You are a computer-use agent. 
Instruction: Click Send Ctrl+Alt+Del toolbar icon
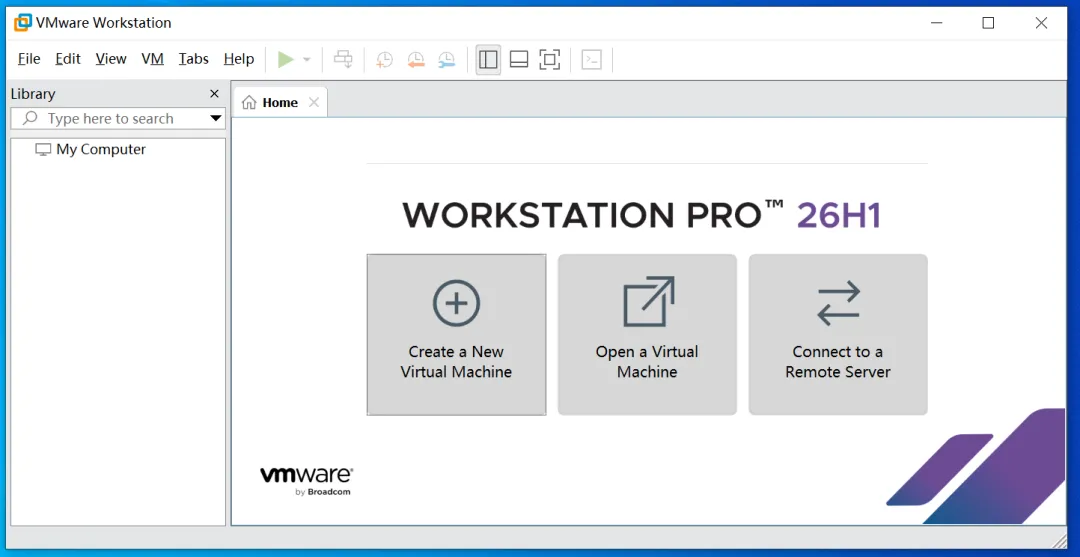pyautogui.click(x=343, y=60)
